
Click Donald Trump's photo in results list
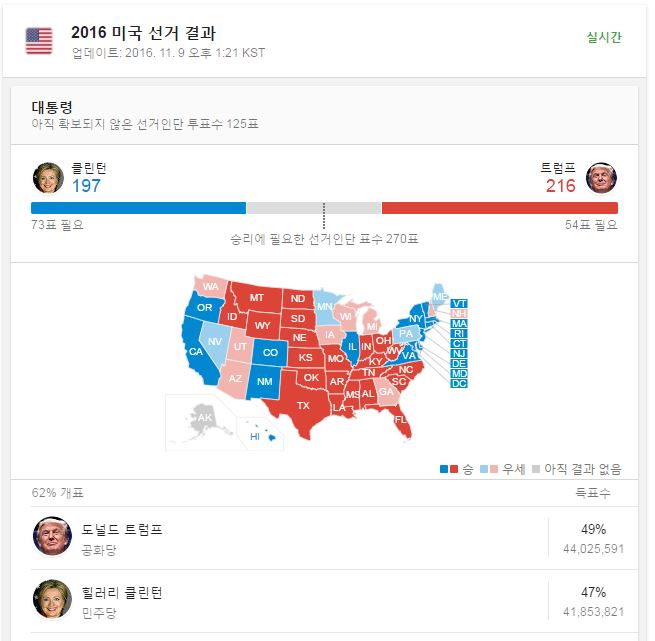[x=52, y=537]
